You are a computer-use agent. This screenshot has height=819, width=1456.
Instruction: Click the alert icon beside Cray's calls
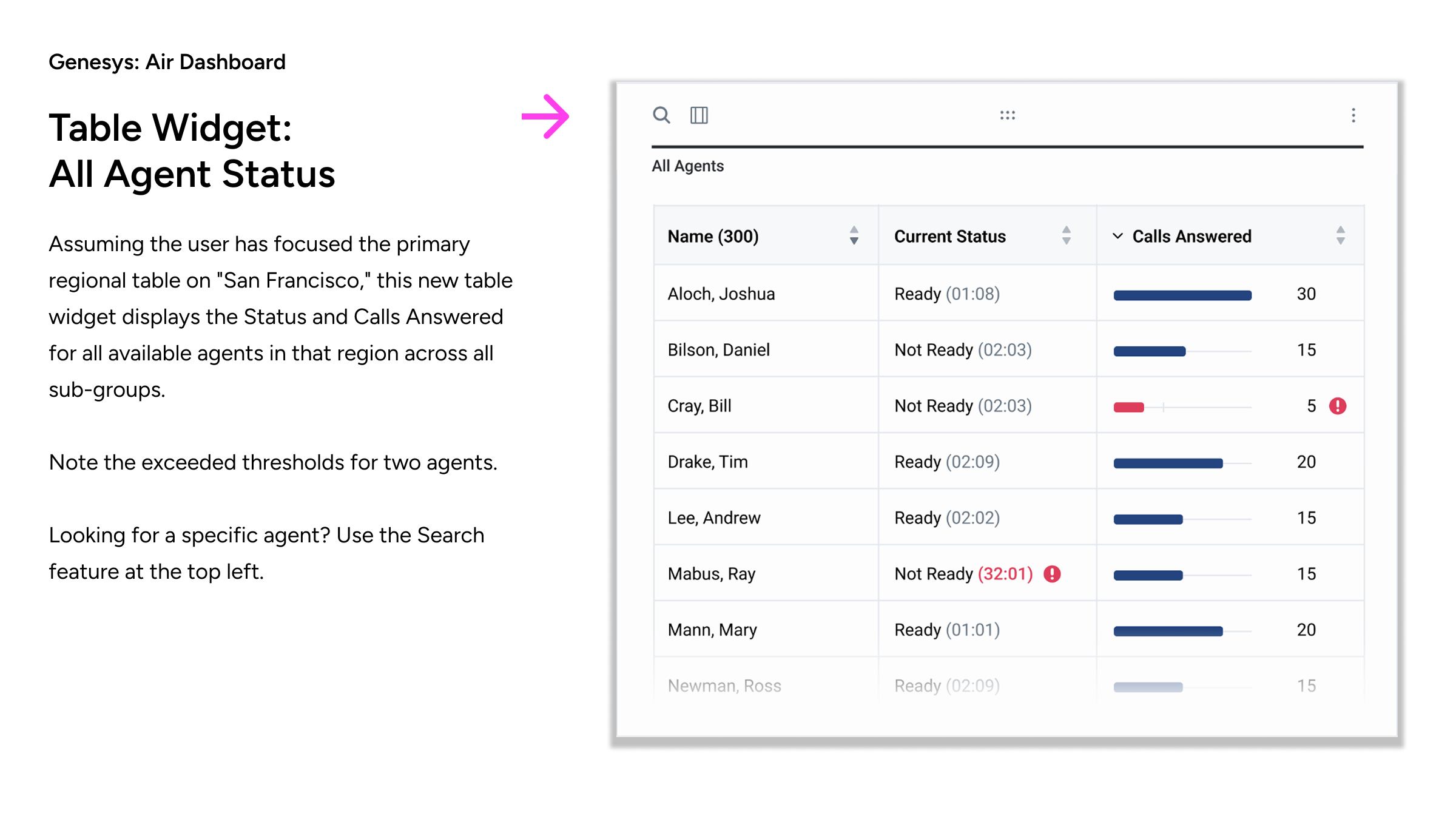coord(1338,406)
